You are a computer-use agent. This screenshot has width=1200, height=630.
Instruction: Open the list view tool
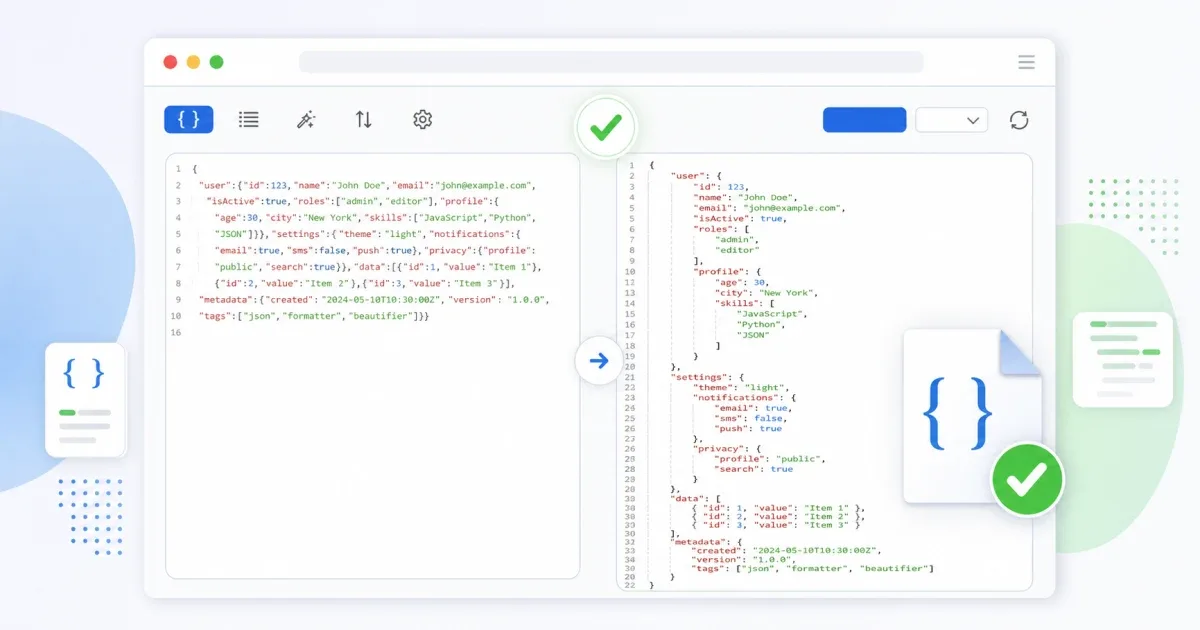coord(249,120)
